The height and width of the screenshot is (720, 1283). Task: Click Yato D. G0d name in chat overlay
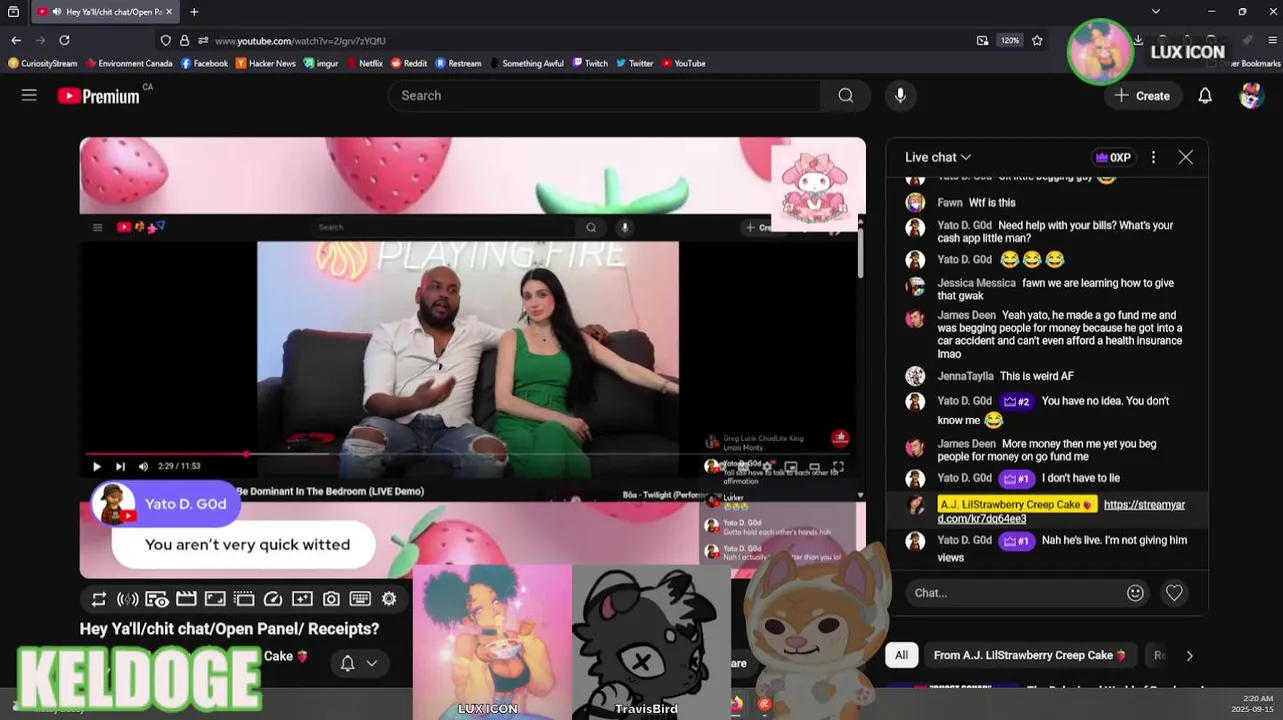(x=185, y=504)
